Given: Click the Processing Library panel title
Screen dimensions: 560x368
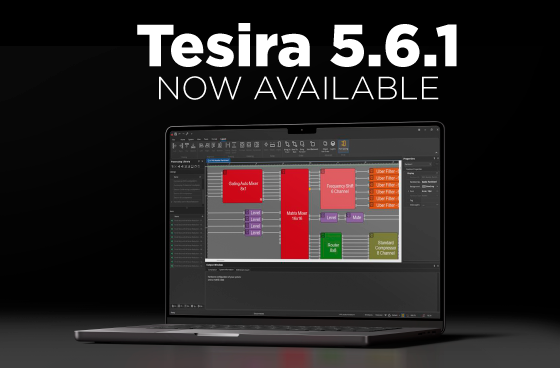Looking at the screenshot, I should pos(181,161).
